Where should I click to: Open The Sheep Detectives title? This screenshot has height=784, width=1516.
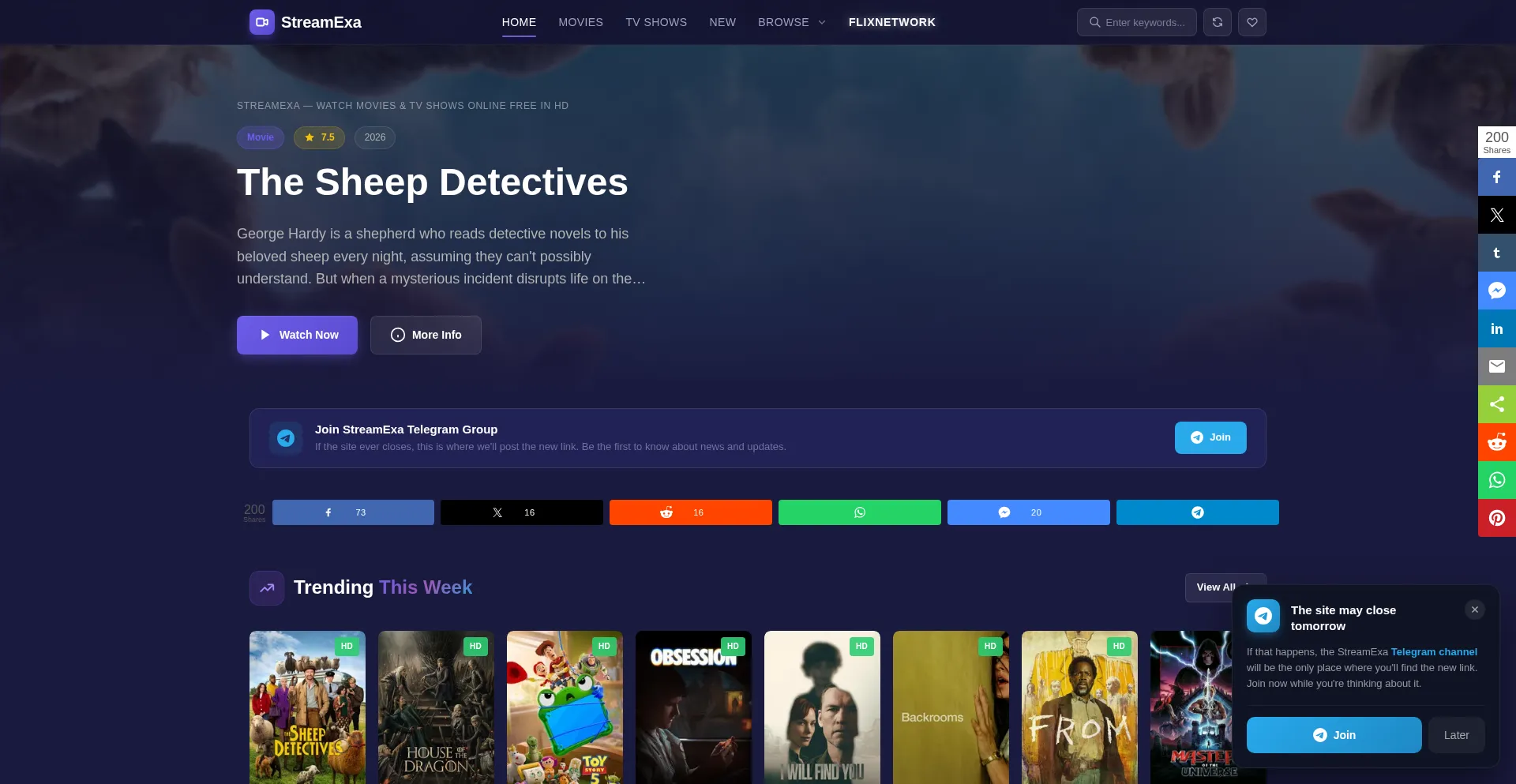point(433,182)
